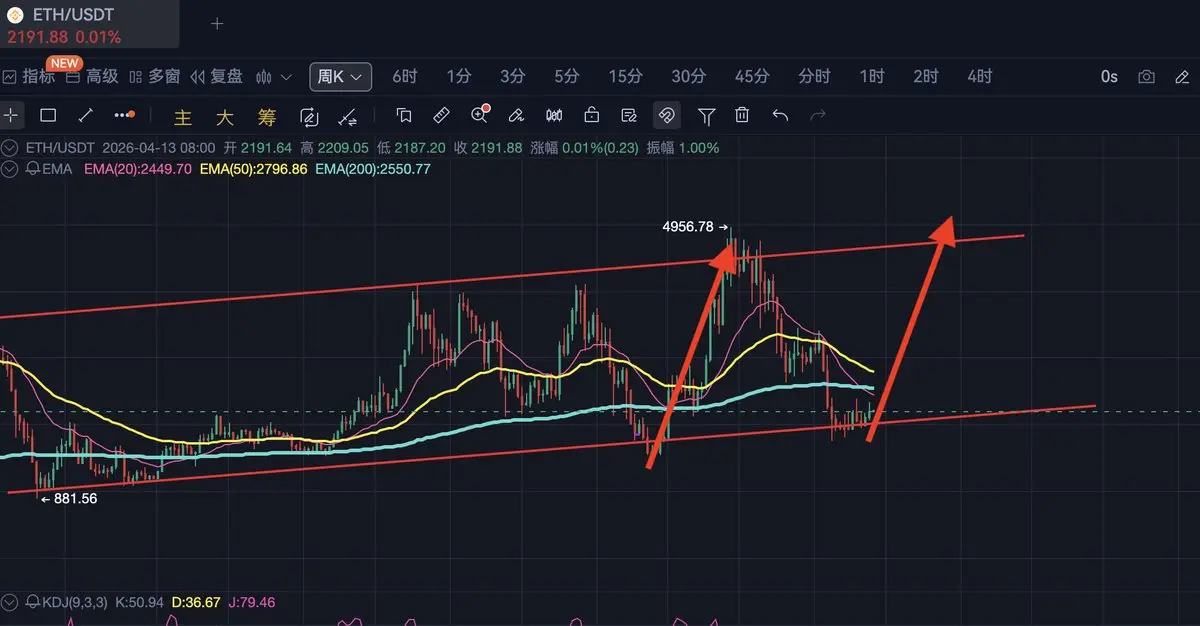Click the EMA alert bell icon
This screenshot has height=626, width=1200.
(33, 169)
